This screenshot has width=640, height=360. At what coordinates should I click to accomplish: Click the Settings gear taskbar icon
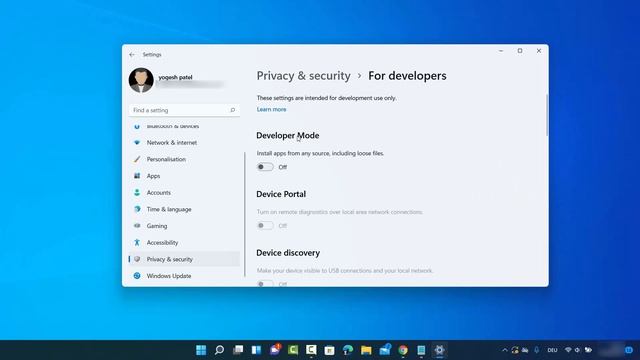pos(439,350)
